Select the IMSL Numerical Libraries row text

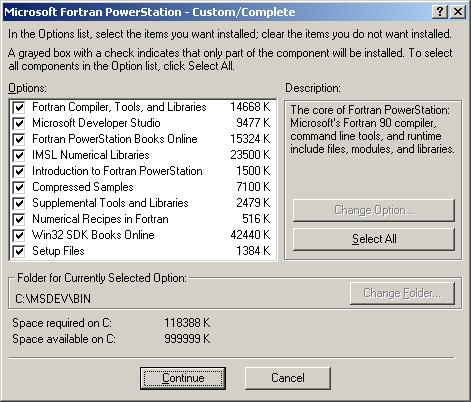(x=91, y=155)
